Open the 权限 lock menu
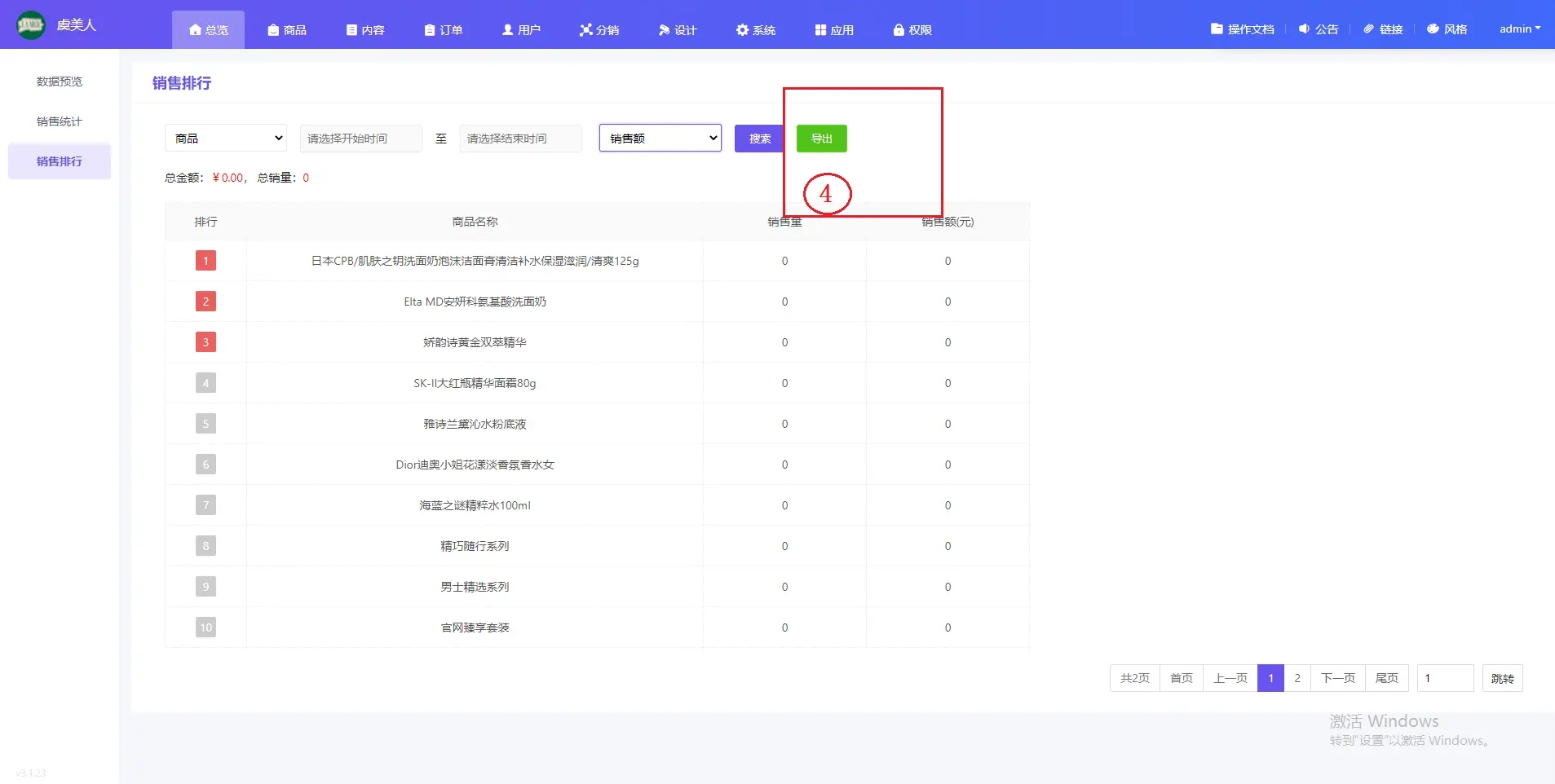Screen dimensions: 1555x784 pos(912,30)
